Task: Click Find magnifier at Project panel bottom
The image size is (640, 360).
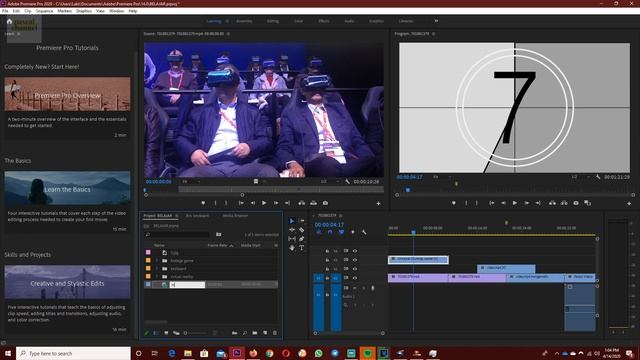Action: click(244, 333)
